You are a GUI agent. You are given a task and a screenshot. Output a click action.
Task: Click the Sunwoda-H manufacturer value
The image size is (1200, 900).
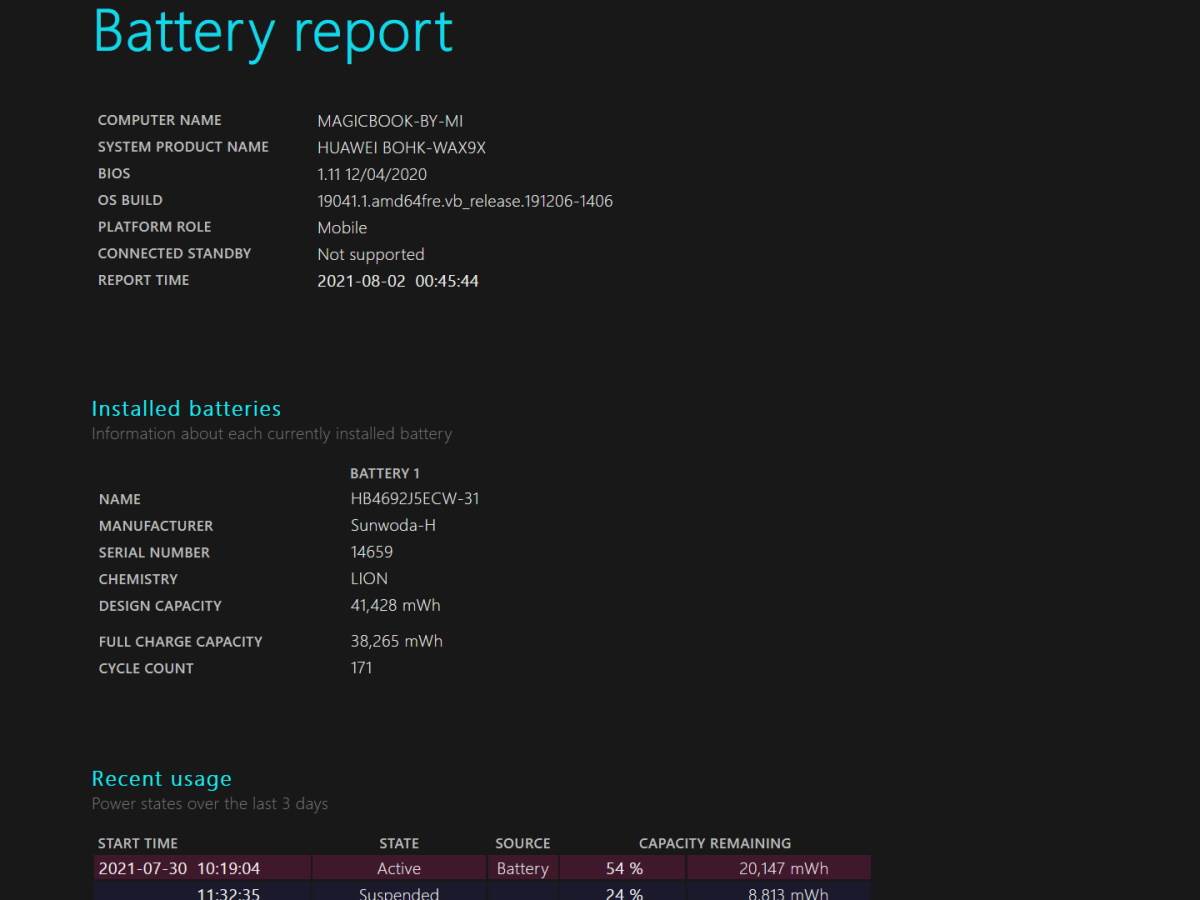(392, 525)
